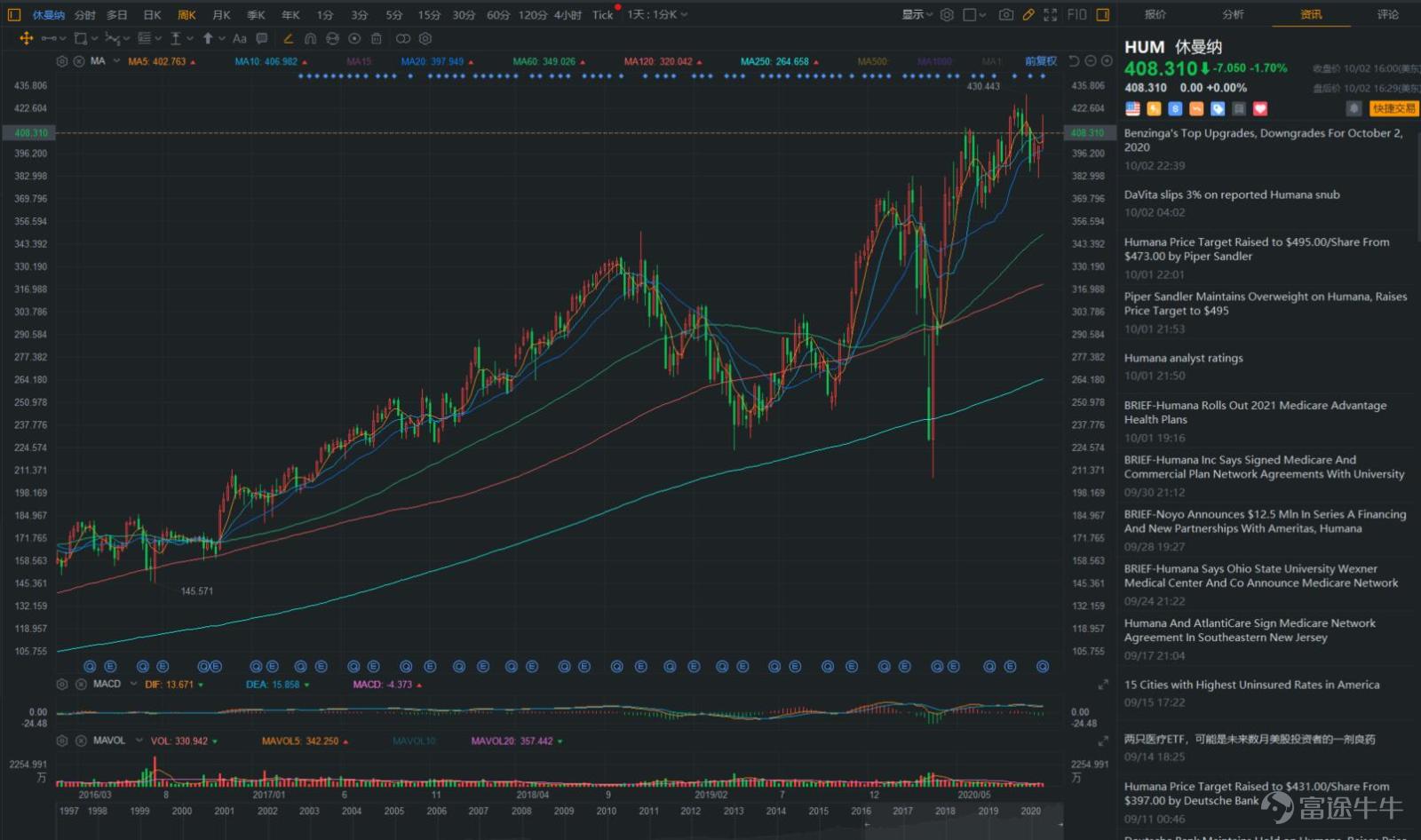
Task: Open MACD indicator settings gear
Action: (62, 684)
